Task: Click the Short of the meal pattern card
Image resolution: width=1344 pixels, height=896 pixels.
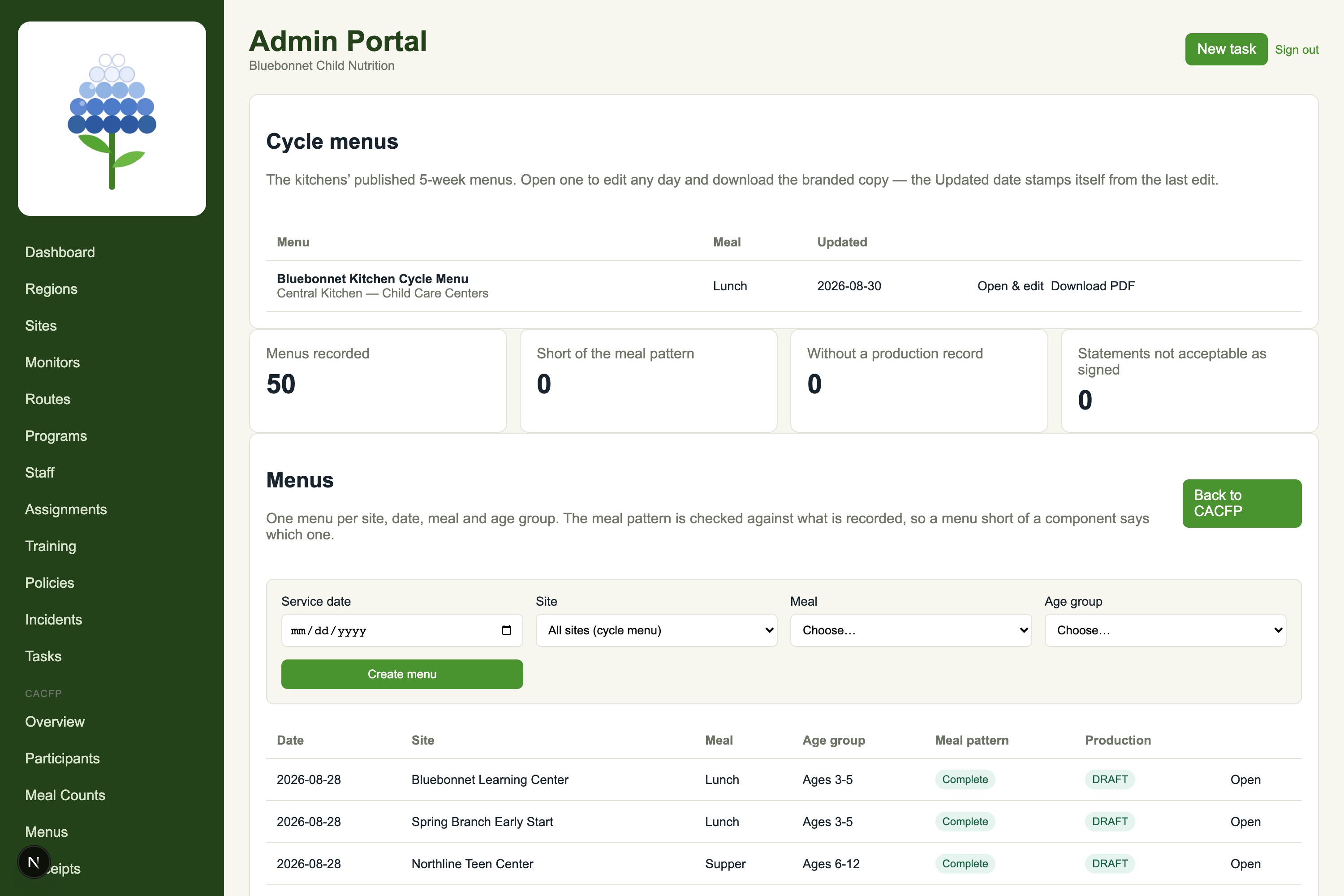Action: [649, 380]
